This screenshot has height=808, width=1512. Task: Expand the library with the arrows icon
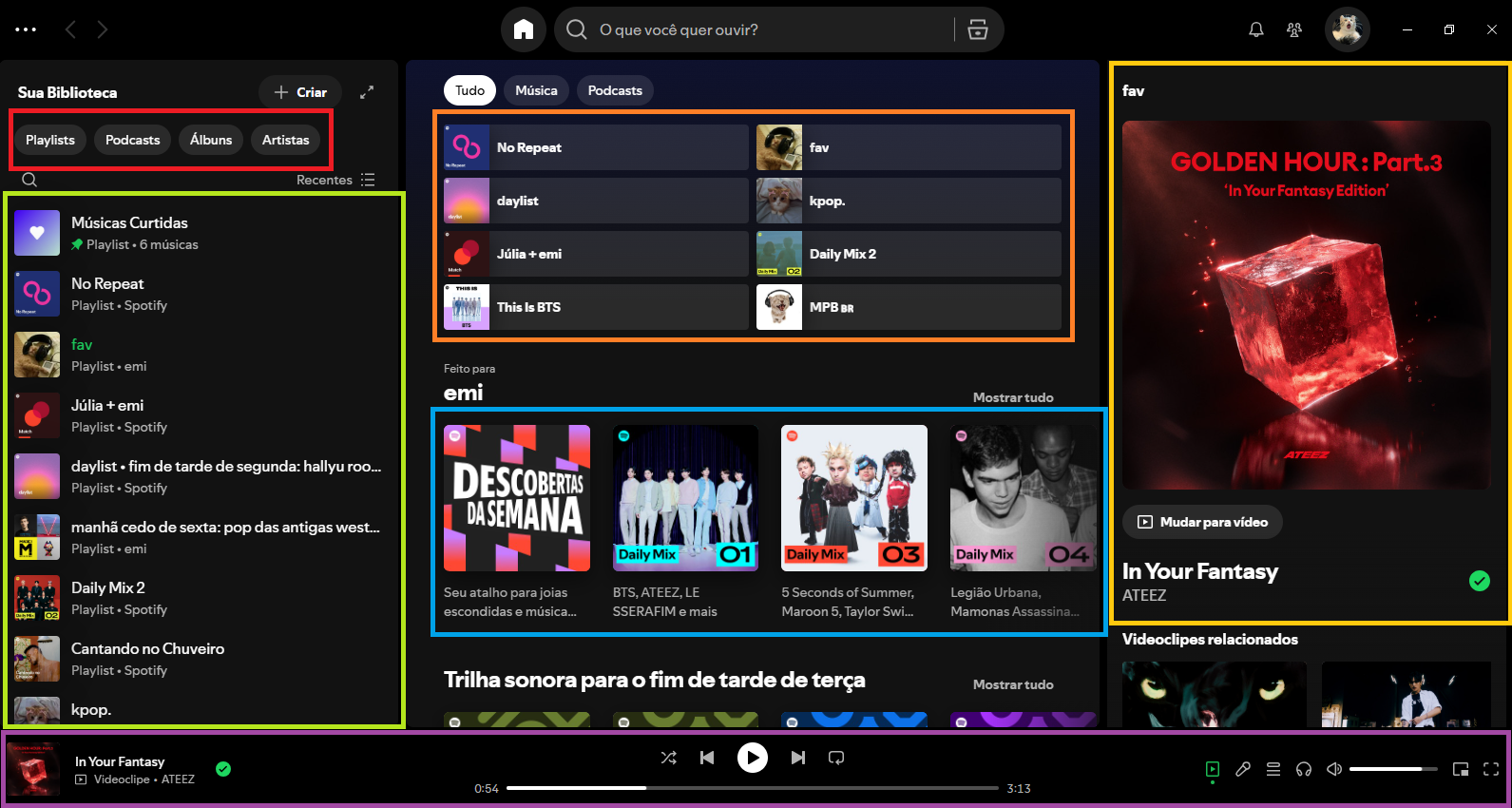click(367, 92)
